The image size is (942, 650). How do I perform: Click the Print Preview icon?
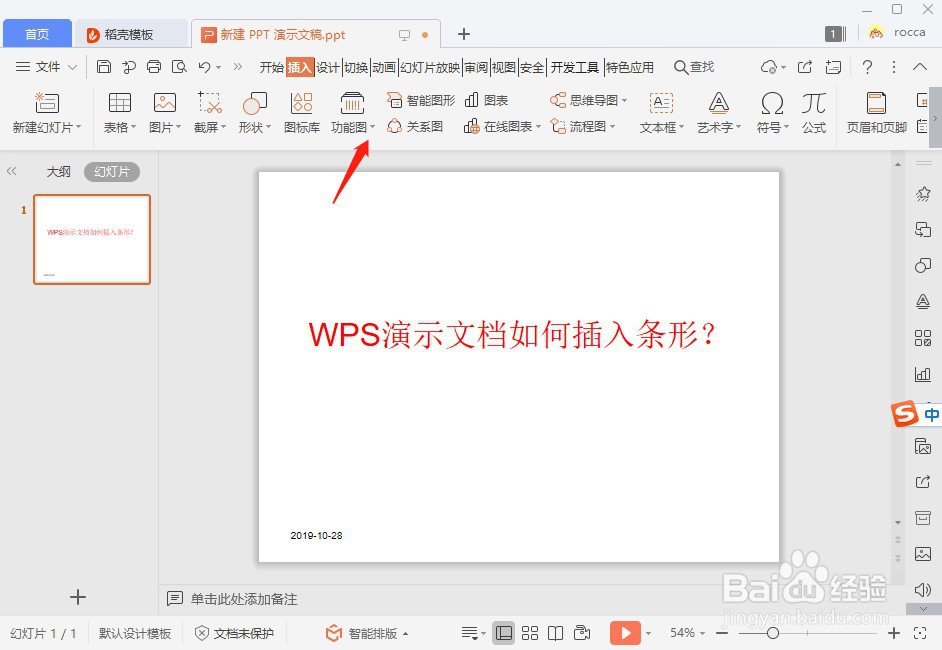pyautogui.click(x=179, y=67)
